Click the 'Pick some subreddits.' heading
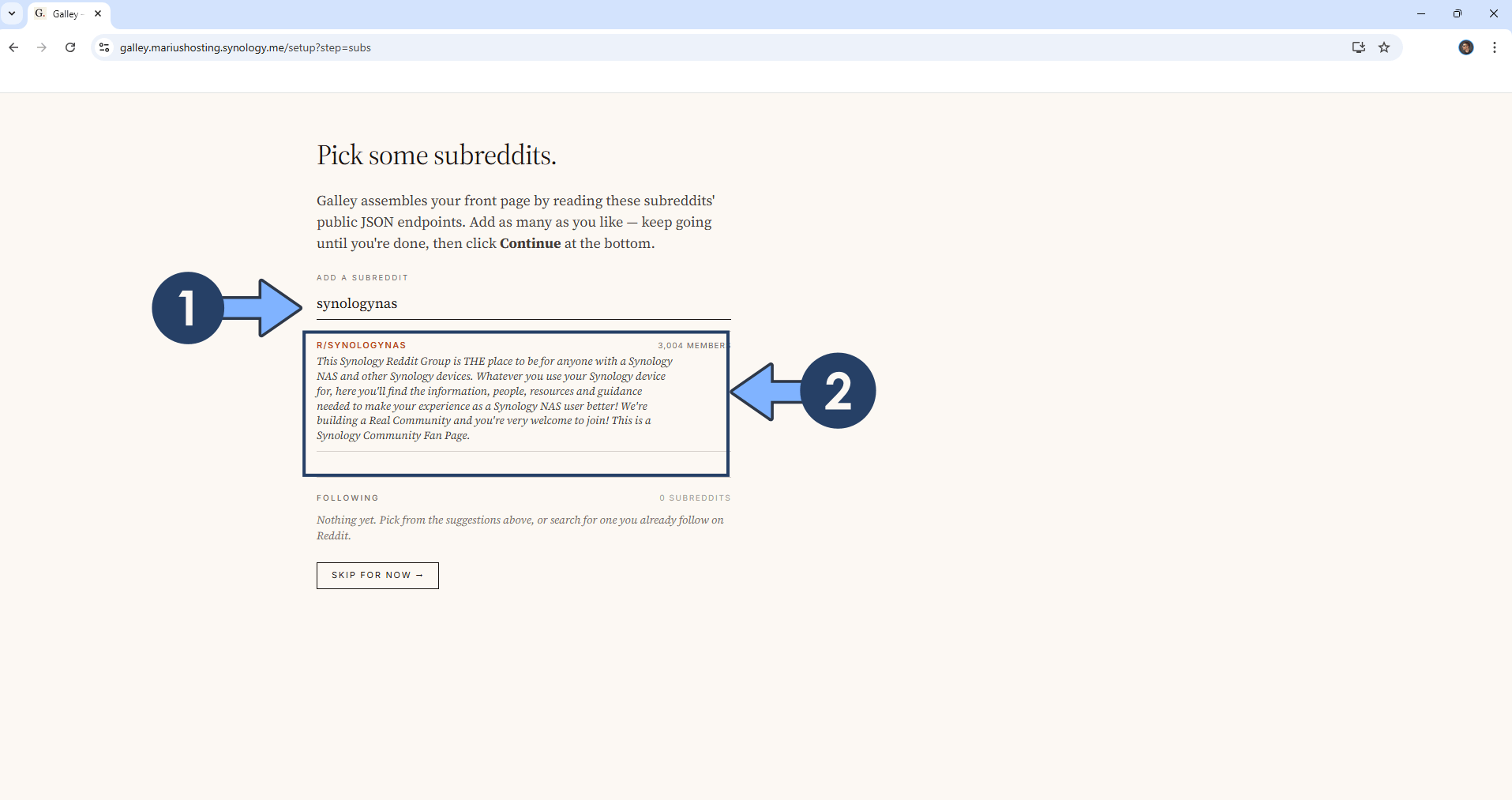The height and width of the screenshot is (800, 1512). coord(437,156)
